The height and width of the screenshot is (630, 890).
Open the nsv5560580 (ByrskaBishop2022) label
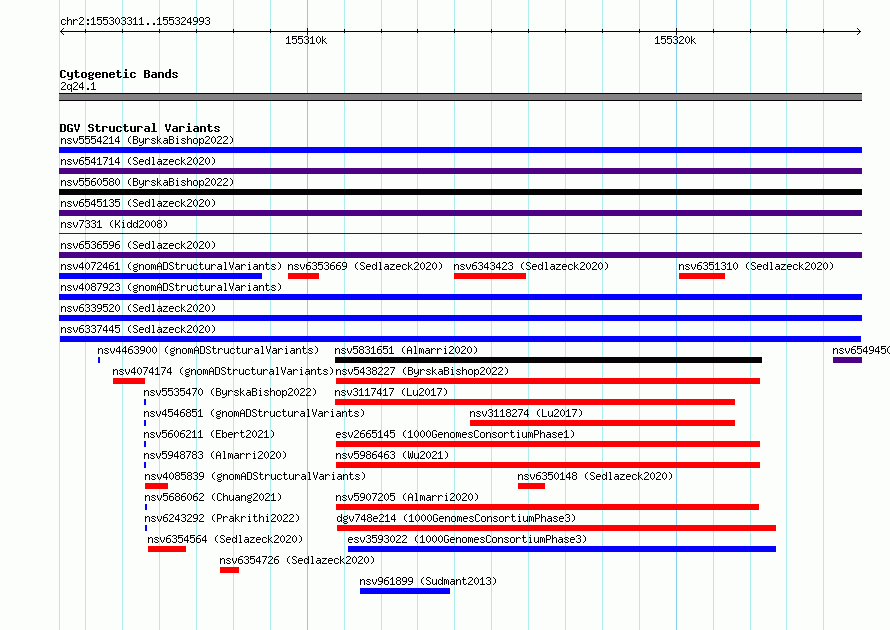[x=147, y=182]
